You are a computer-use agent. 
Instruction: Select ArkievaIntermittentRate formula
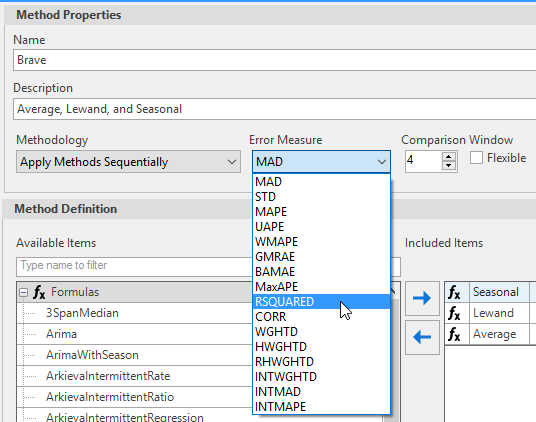[108, 376]
